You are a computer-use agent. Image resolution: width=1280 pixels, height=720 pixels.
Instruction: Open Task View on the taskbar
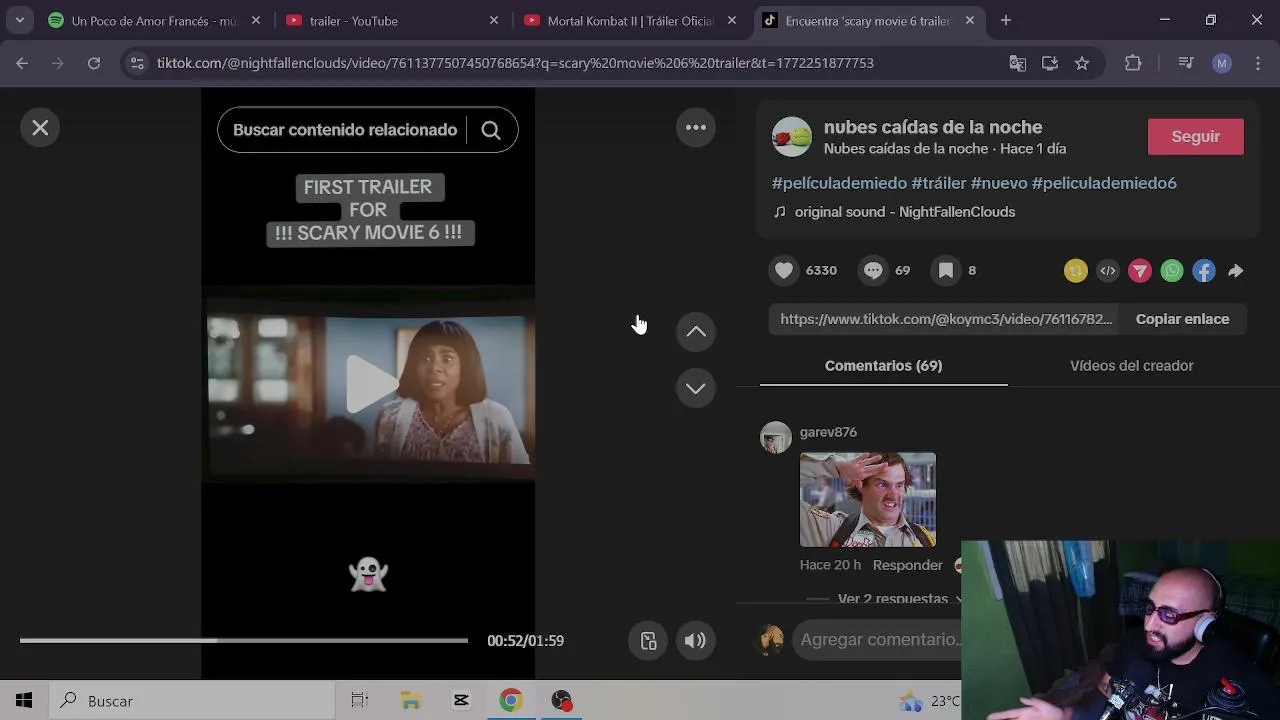pyautogui.click(x=360, y=701)
